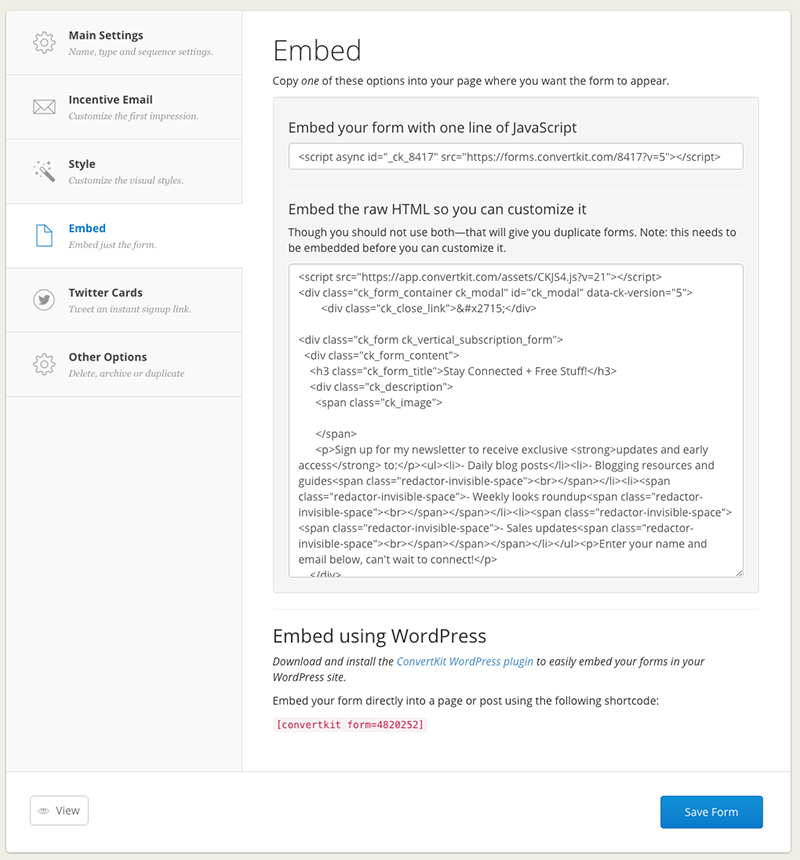Switch to the Incentive Email tab
The width and height of the screenshot is (800, 860).
[124, 107]
